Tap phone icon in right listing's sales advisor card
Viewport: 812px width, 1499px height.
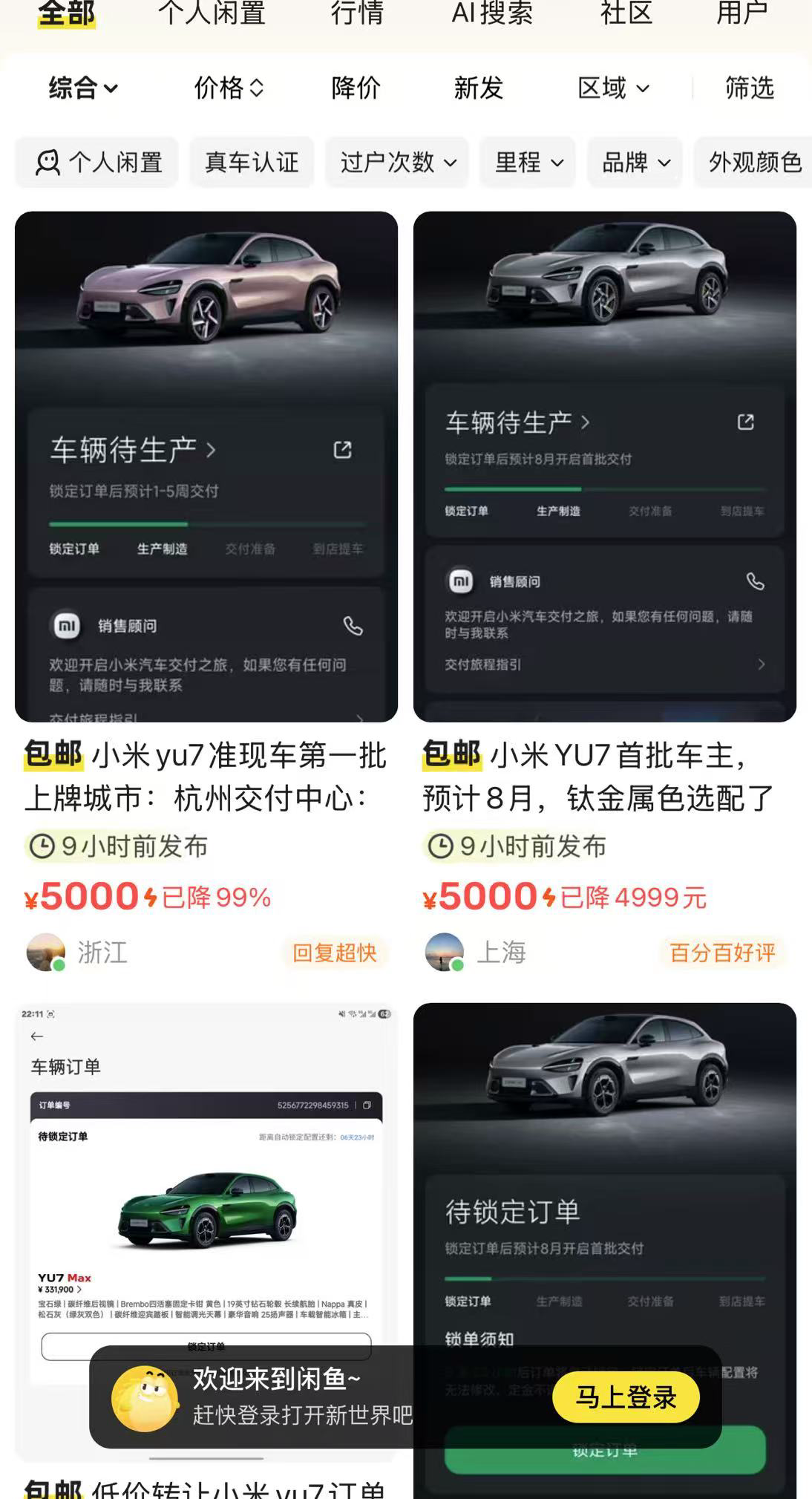pos(755,581)
